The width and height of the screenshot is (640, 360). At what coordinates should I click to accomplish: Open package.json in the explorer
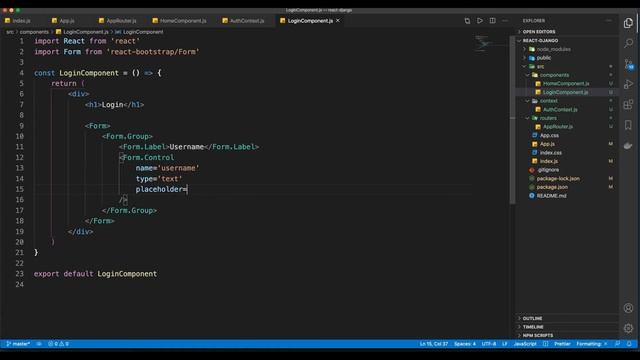coord(567,187)
